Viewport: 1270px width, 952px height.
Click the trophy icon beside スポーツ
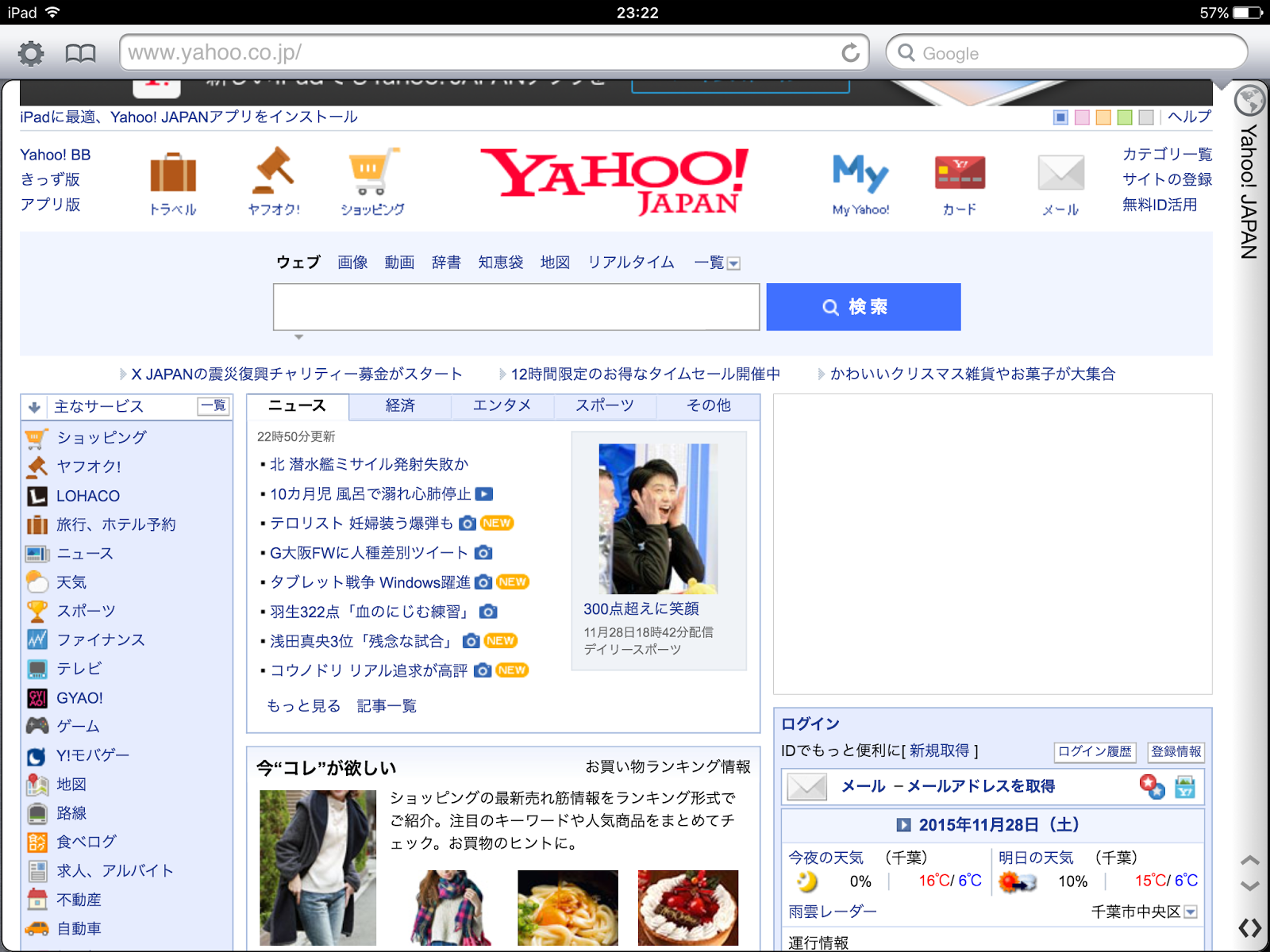pyautogui.click(x=37, y=611)
